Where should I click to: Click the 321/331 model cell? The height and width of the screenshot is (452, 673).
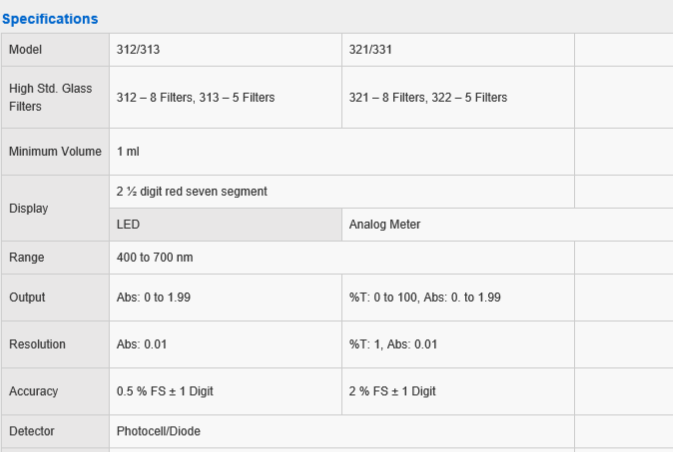[x=458, y=50]
